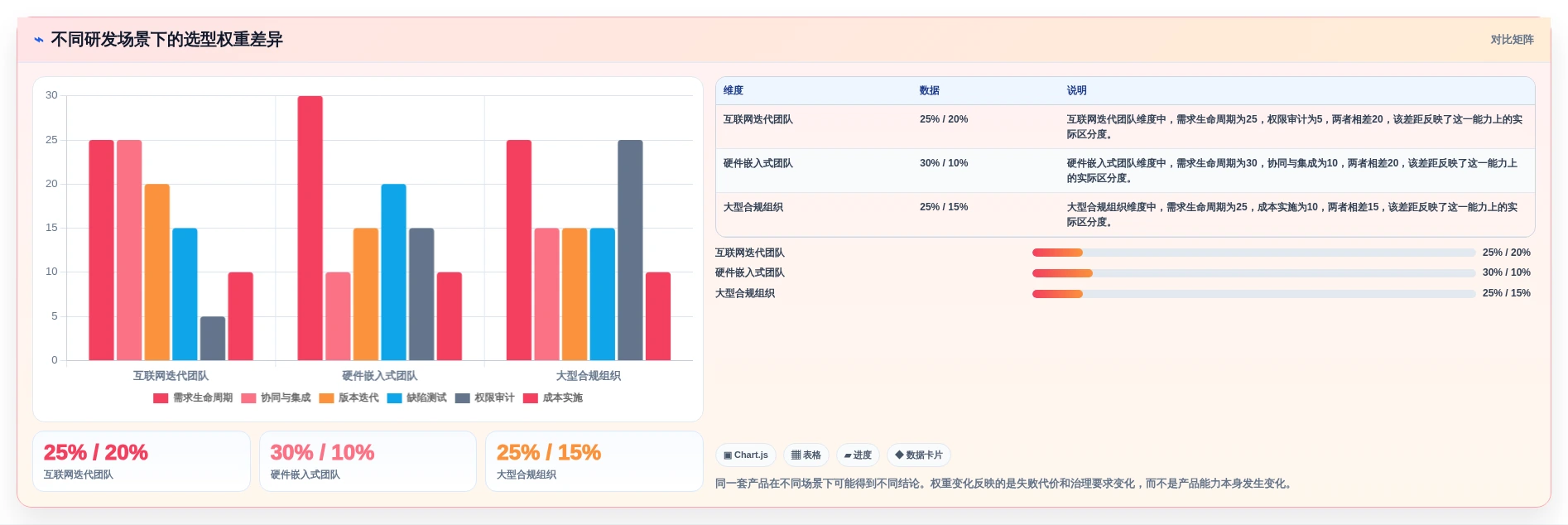Click the 对比矩阵 label

point(1512,40)
